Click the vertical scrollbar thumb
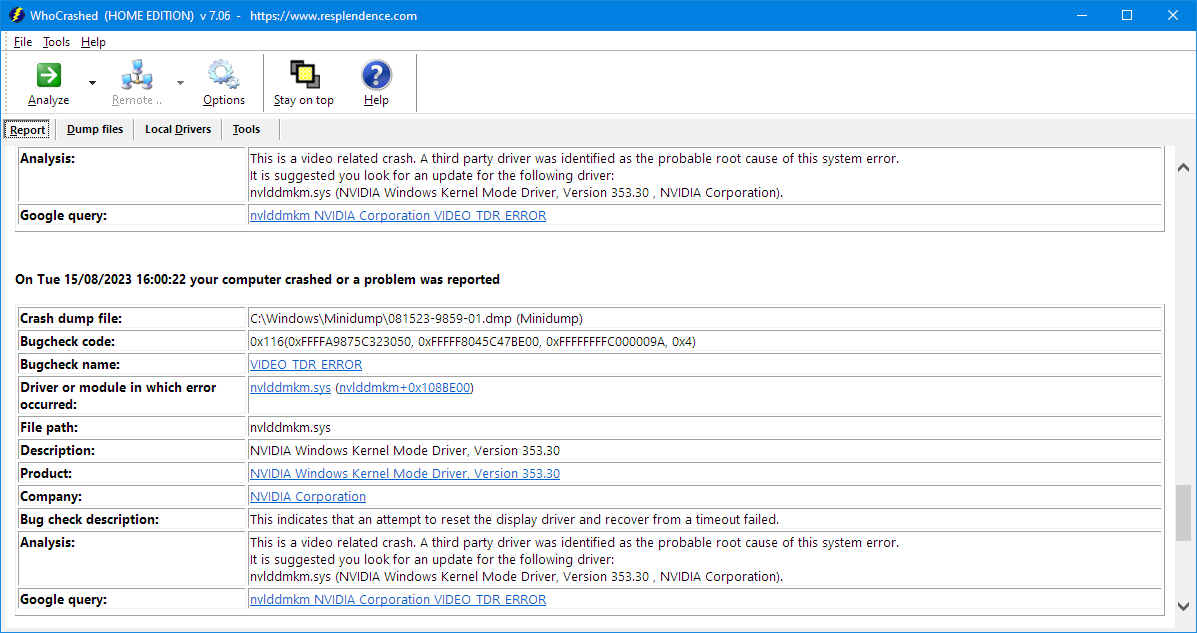This screenshot has height=633, width=1197. point(1184,512)
